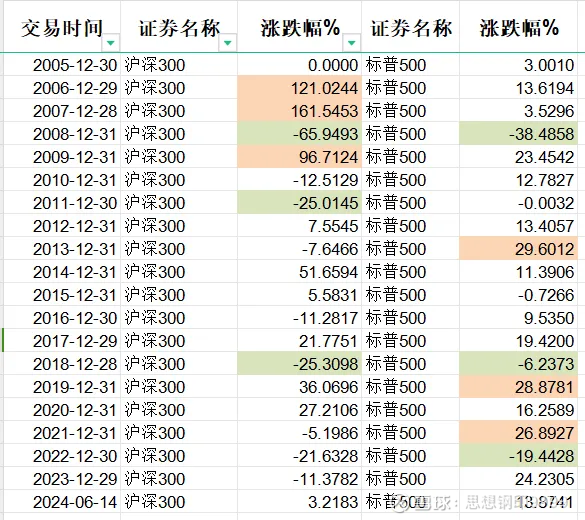The height and width of the screenshot is (520, 585).
Task: Click the -11.2817 value cell
Action: [x=299, y=318]
